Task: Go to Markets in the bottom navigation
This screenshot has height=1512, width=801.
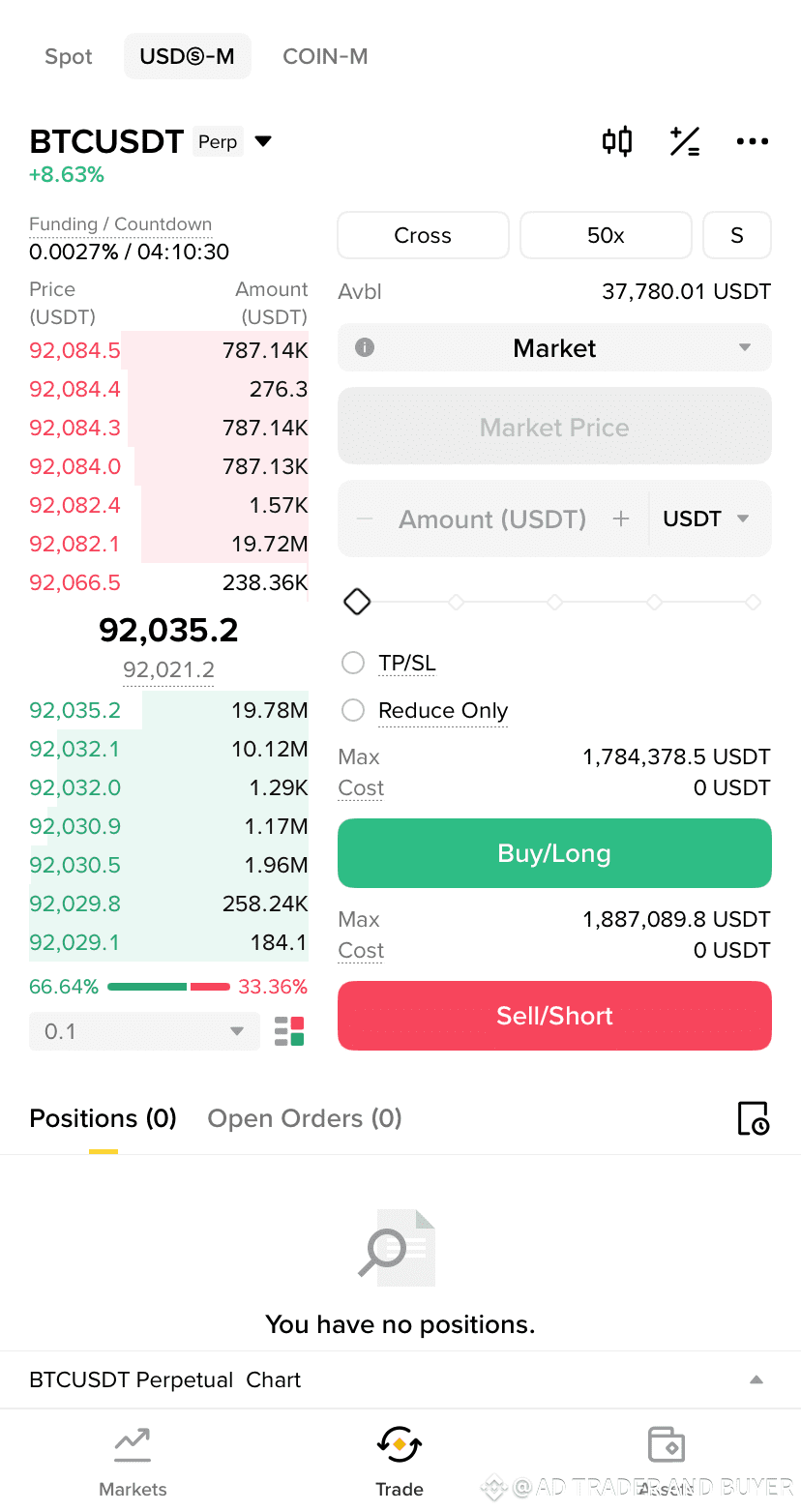Action: click(133, 1463)
